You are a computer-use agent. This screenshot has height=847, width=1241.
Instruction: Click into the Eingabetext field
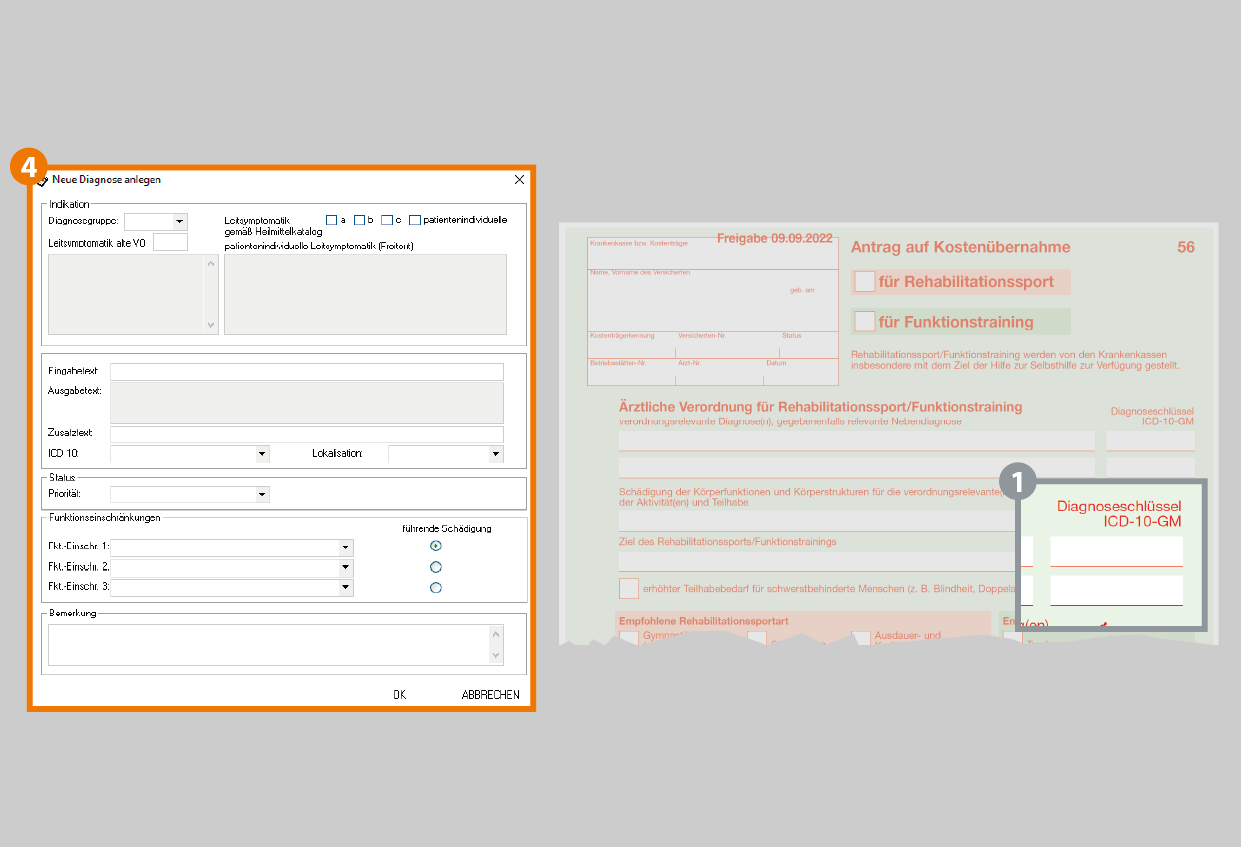click(x=306, y=372)
